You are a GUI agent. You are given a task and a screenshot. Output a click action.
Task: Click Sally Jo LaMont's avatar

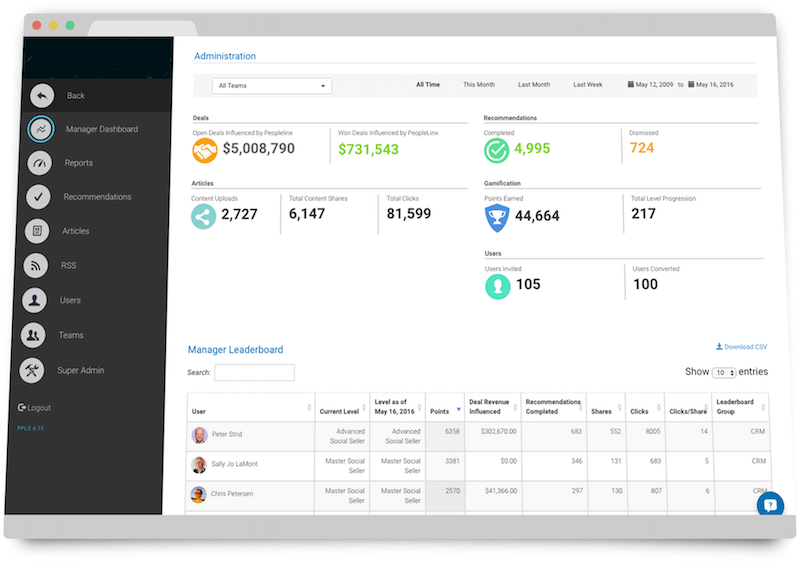(x=198, y=465)
